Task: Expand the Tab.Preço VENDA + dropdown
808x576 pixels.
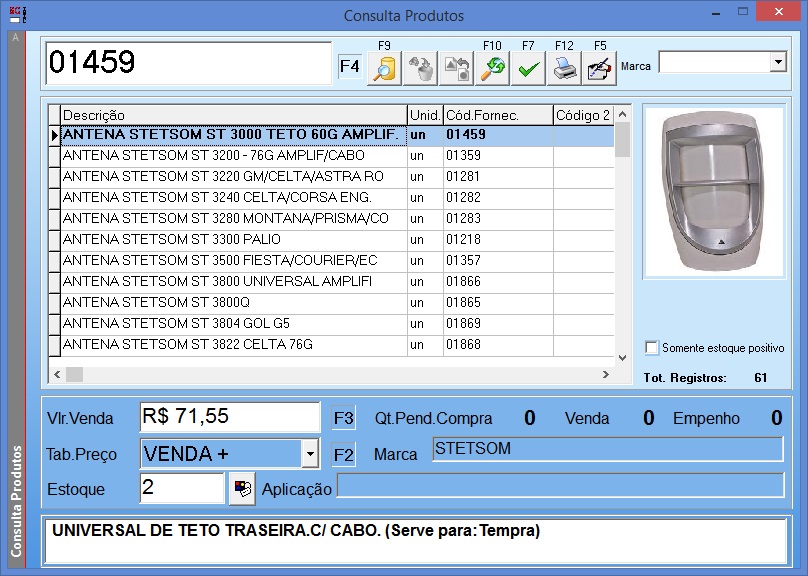Action: [310, 455]
